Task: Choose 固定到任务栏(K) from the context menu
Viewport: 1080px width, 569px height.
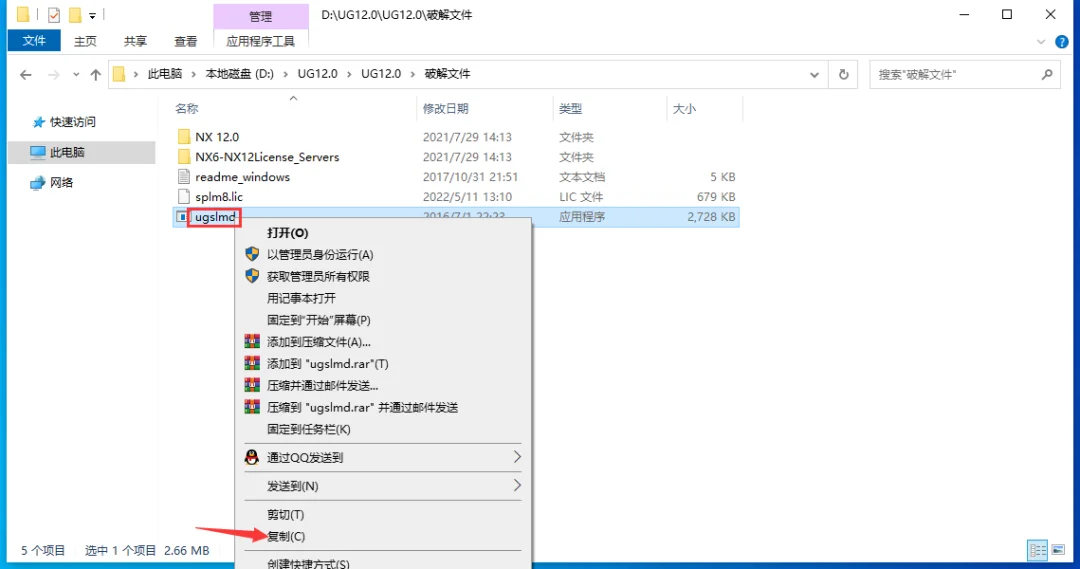Action: (309, 429)
